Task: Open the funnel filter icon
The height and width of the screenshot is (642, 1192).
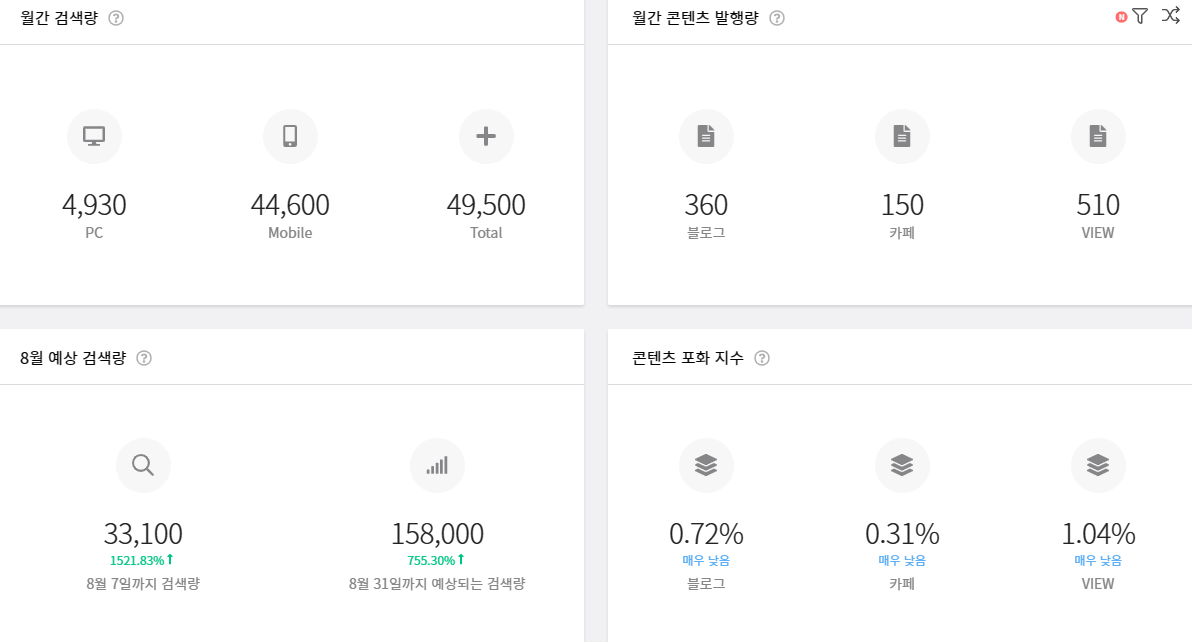Action: [1142, 16]
